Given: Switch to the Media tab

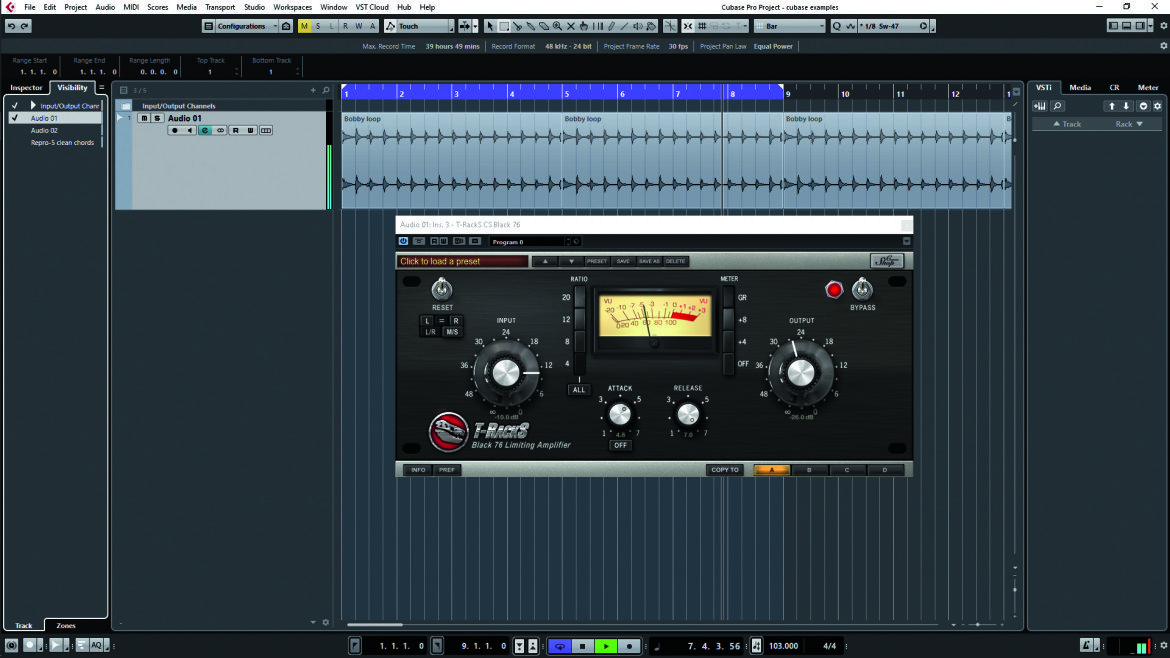Looking at the screenshot, I should tap(1080, 87).
